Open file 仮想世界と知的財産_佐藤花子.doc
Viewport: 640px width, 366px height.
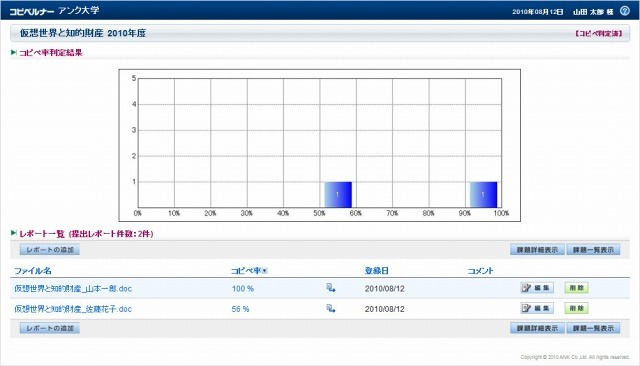pos(73,309)
